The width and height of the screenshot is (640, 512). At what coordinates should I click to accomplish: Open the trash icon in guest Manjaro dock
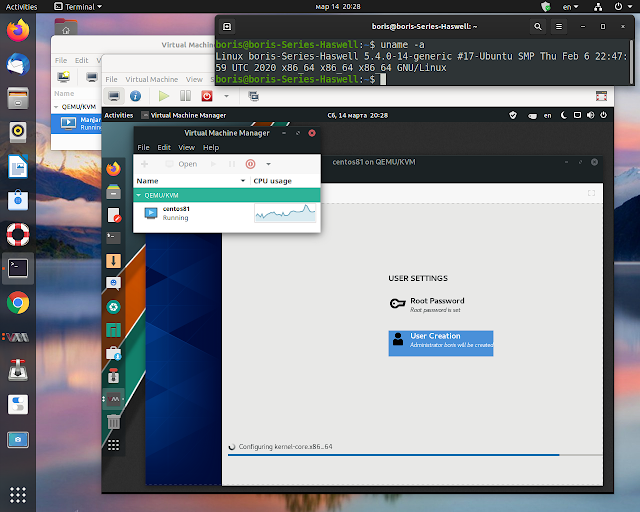tap(113, 421)
